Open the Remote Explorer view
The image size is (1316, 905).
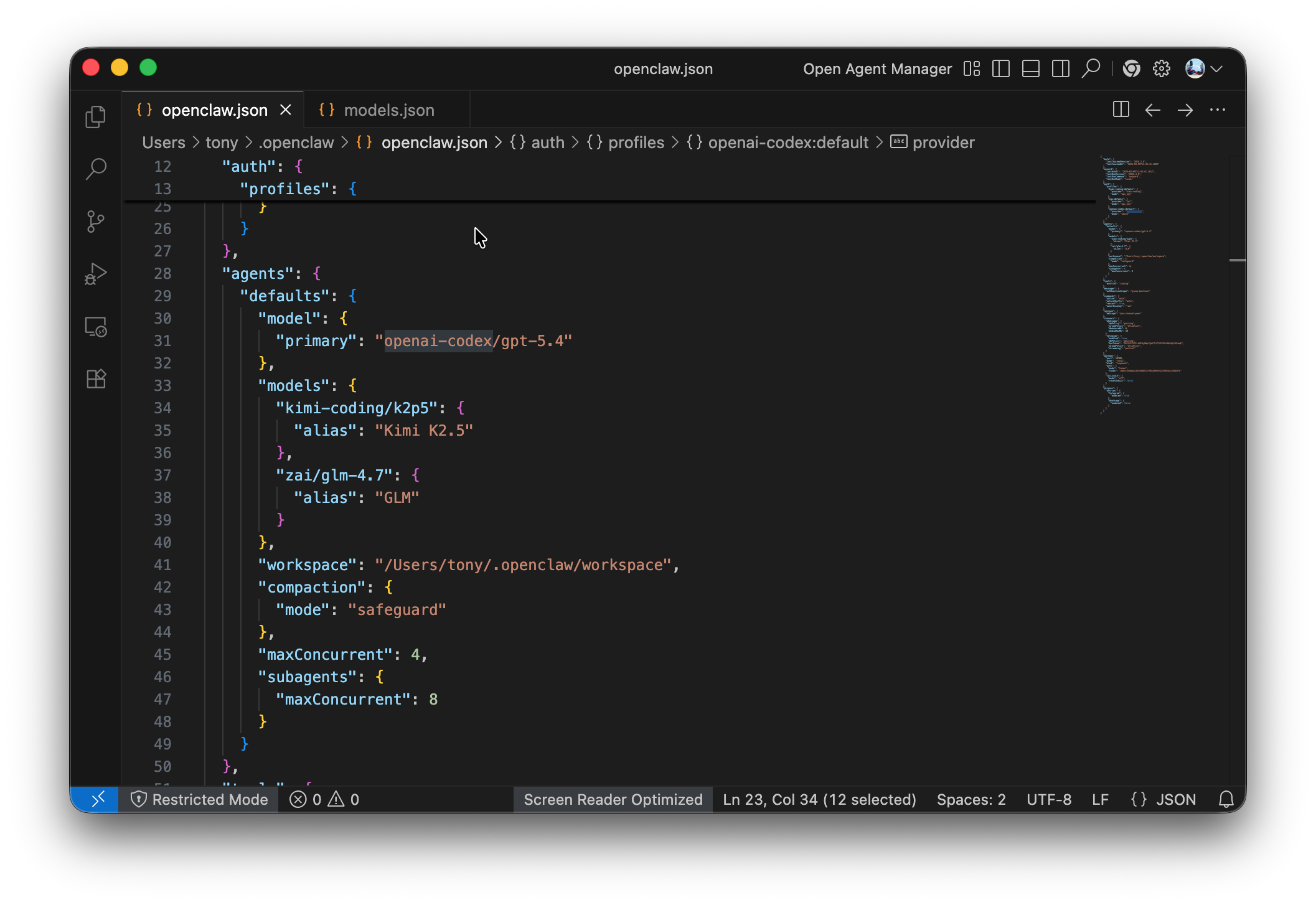pyautogui.click(x=96, y=326)
